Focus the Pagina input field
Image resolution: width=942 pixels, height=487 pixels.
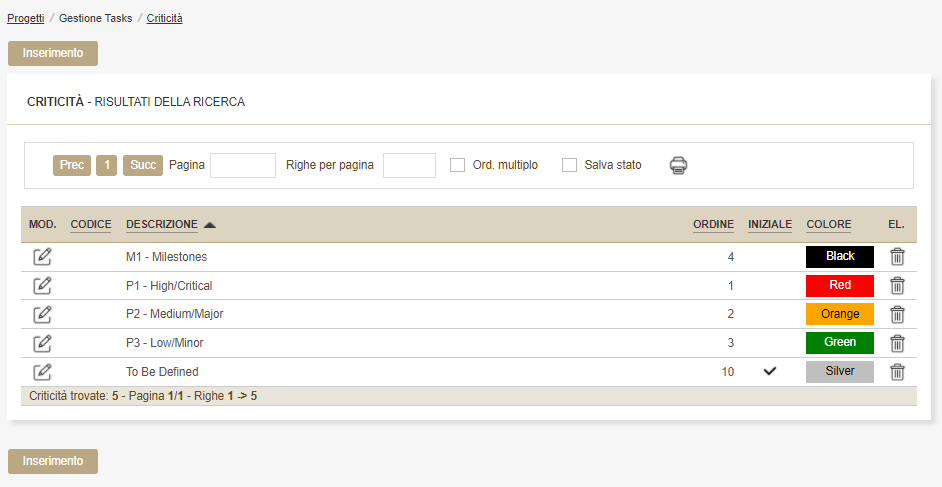[243, 165]
